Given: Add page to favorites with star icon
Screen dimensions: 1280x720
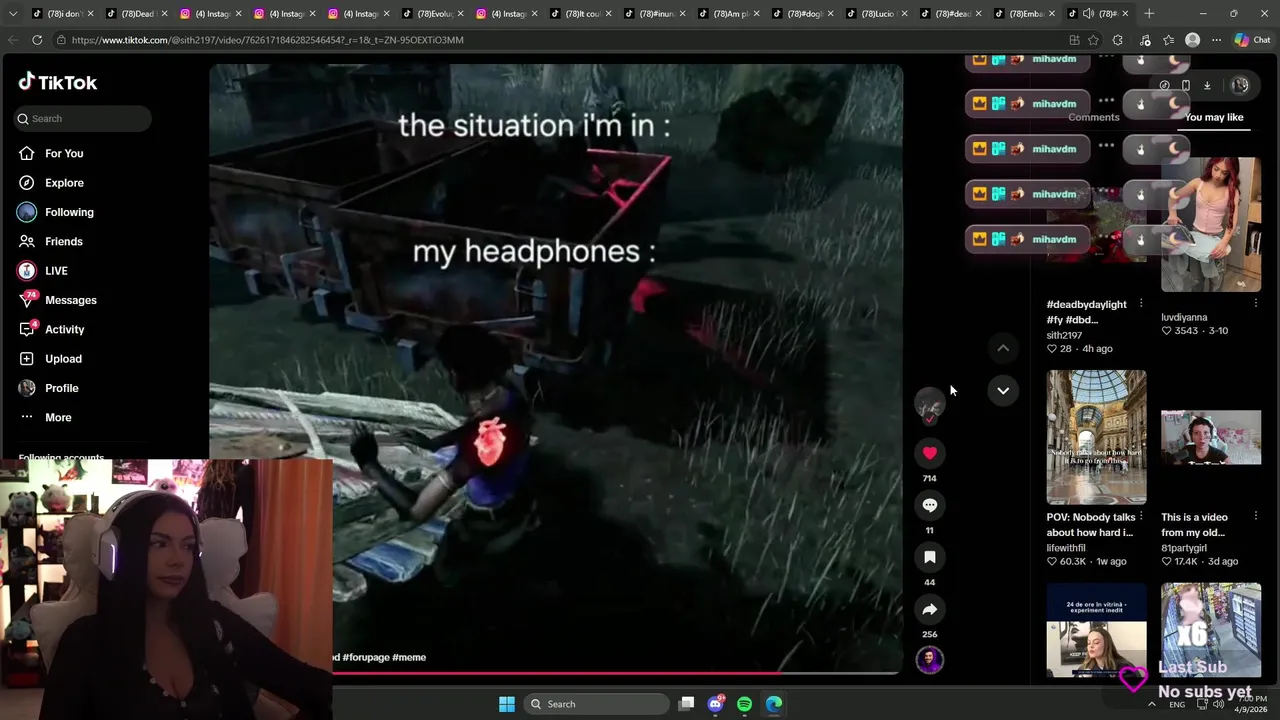Looking at the screenshot, I should click(x=1093, y=40).
